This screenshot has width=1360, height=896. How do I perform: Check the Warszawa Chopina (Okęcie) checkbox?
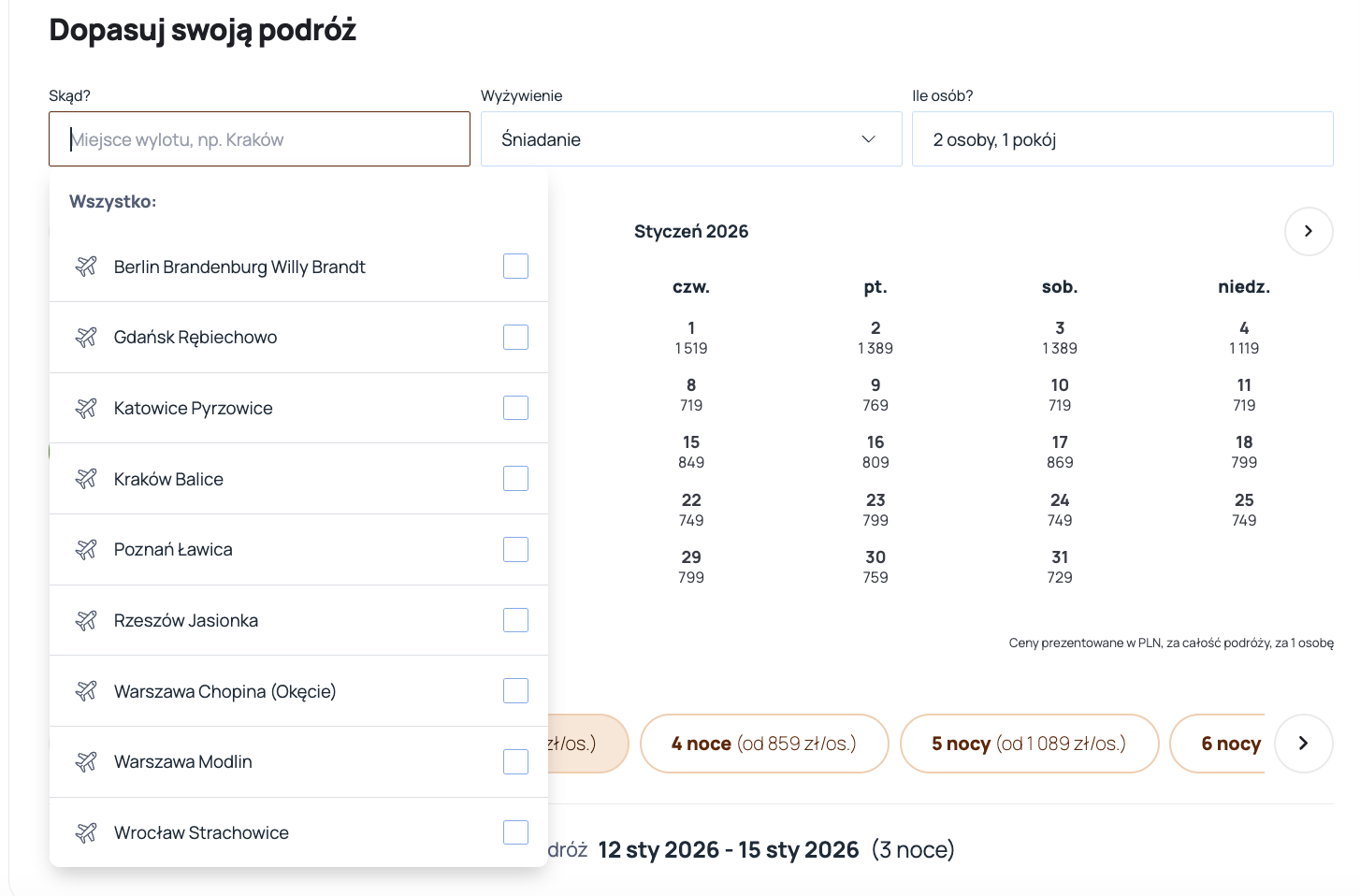[515, 691]
